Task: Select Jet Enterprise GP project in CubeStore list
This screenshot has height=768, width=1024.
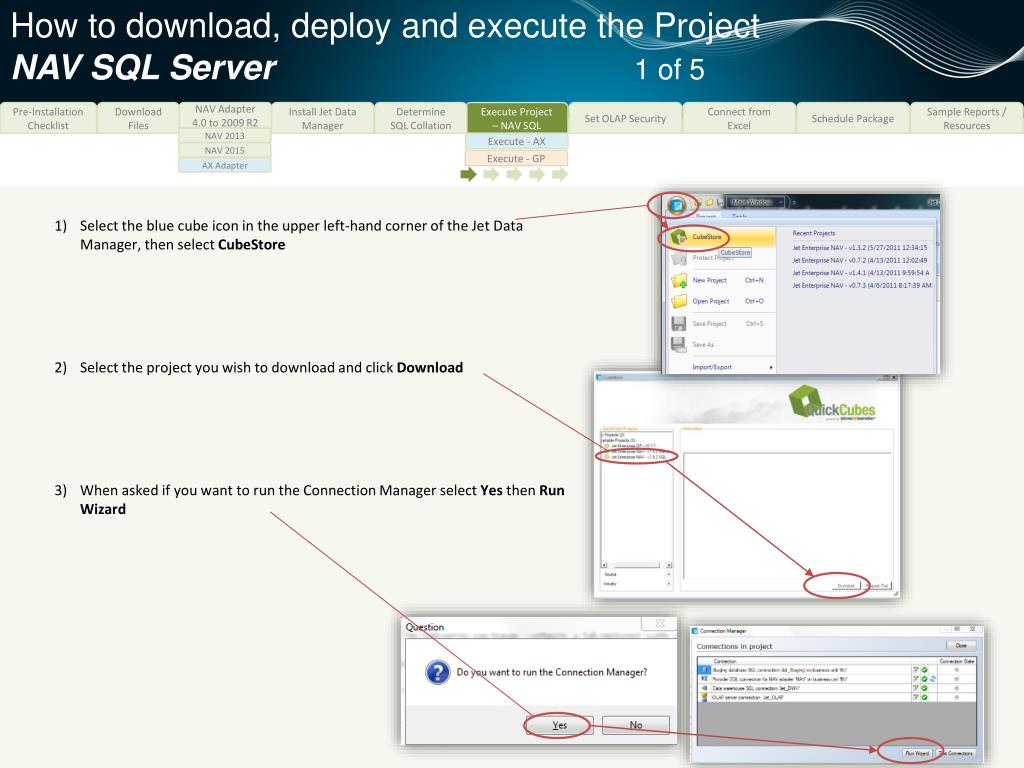Action: click(x=632, y=446)
